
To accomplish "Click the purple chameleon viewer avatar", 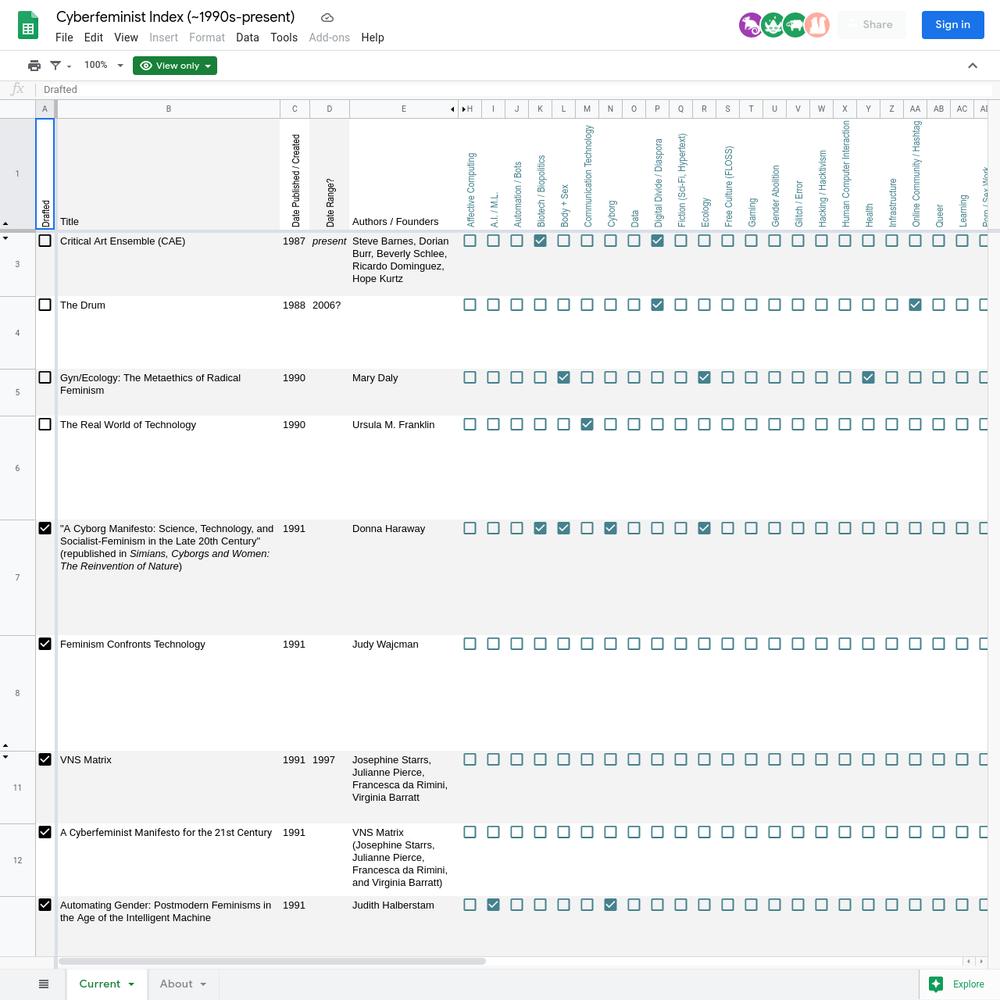I will tap(751, 25).
